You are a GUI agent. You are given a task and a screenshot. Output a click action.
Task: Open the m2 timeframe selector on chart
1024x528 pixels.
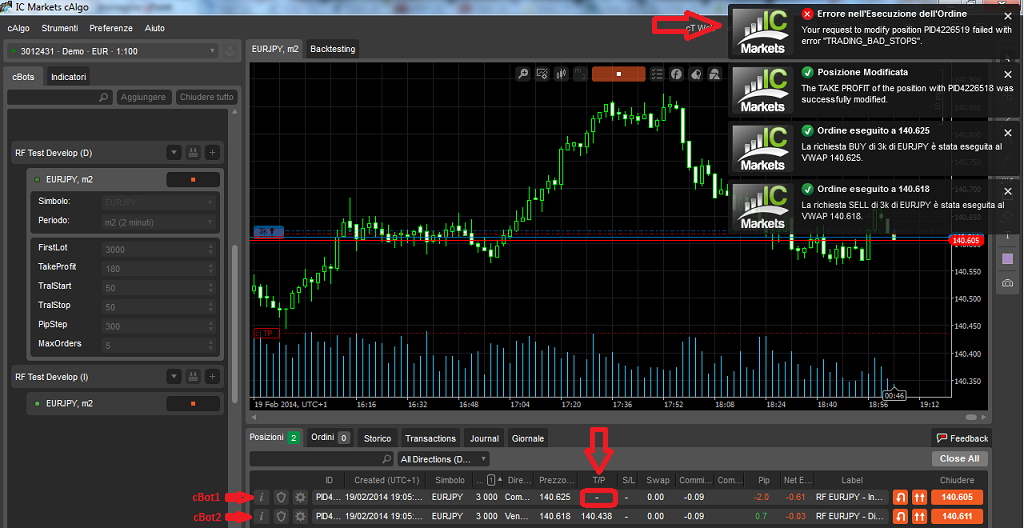point(580,74)
